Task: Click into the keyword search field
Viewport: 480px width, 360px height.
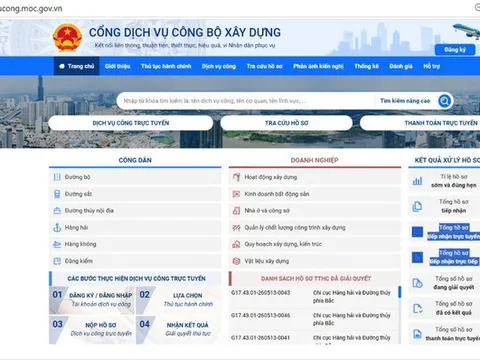Action: 245,101
